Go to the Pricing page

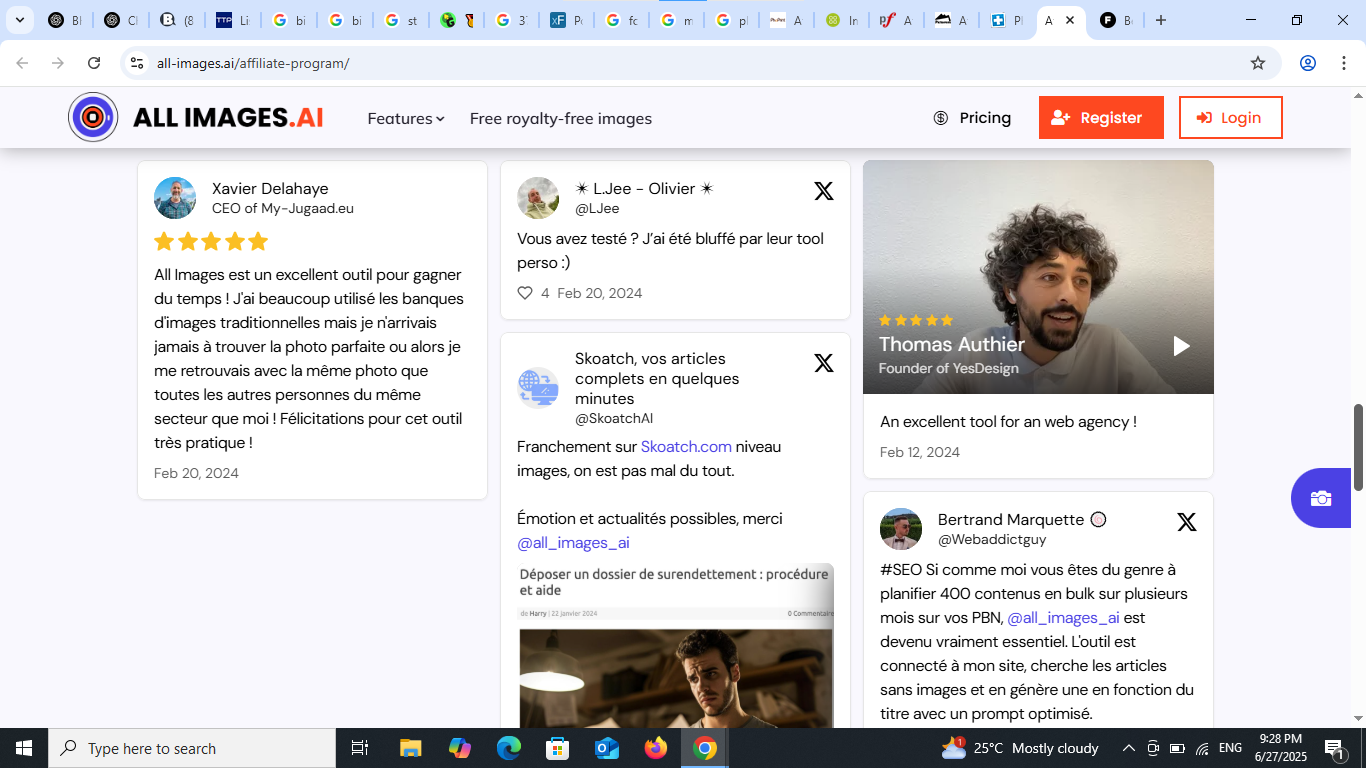tap(972, 118)
